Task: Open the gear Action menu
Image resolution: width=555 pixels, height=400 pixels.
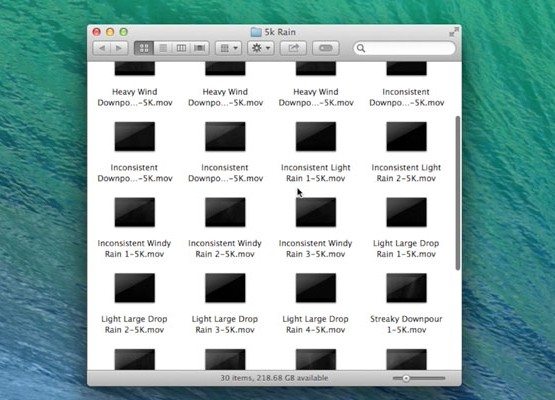Action: (x=261, y=48)
